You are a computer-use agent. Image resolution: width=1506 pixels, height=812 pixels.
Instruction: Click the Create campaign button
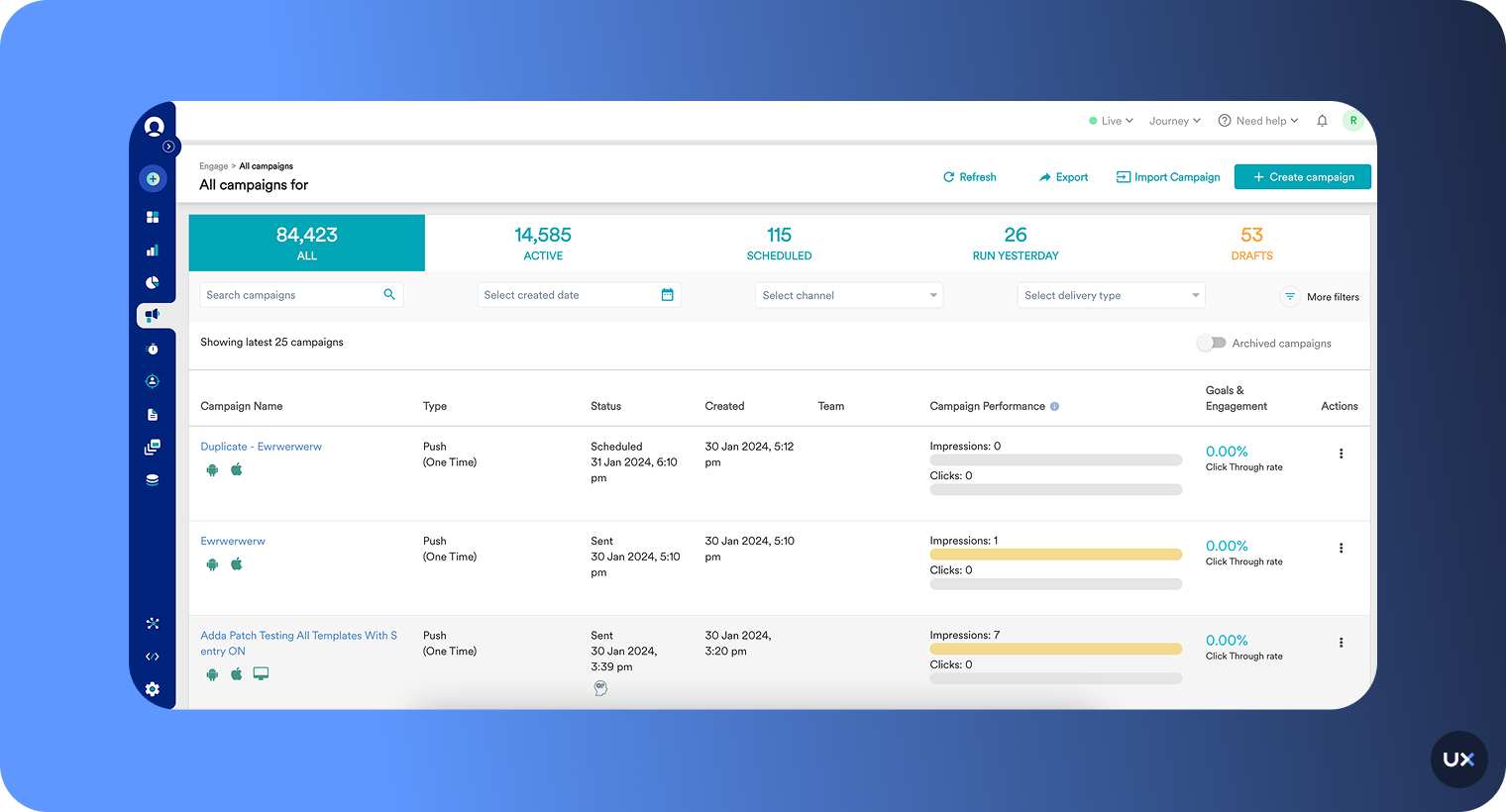1302,176
